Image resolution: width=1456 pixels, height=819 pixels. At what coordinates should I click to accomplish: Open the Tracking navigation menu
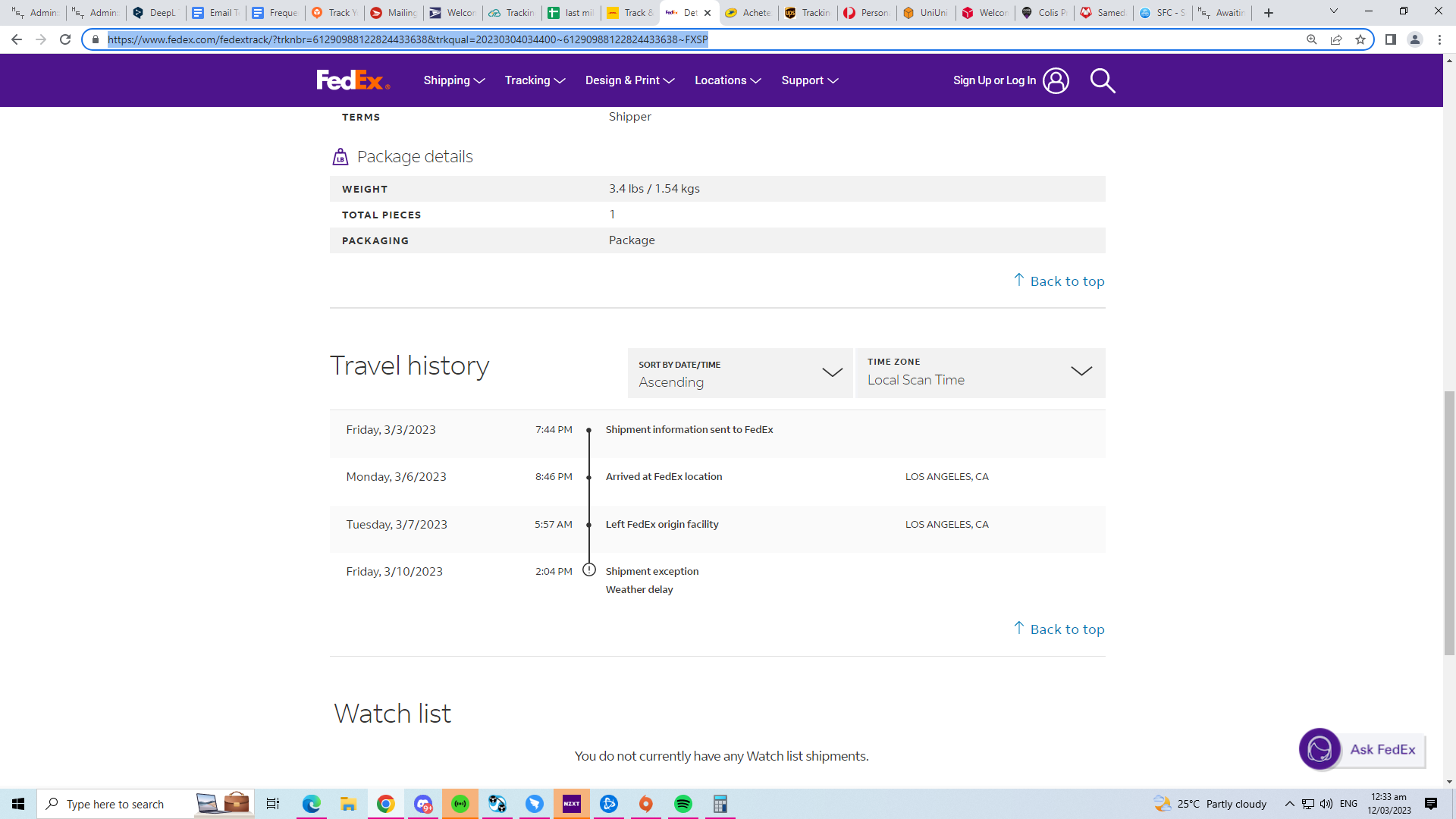[x=535, y=80]
